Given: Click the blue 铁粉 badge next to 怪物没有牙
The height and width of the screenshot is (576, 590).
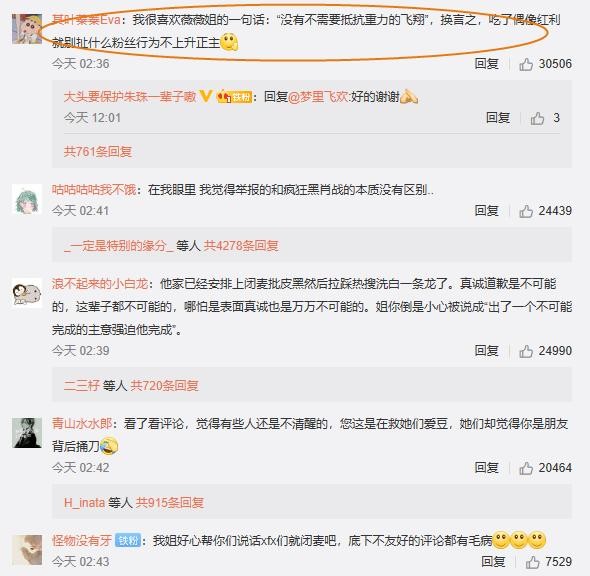Looking at the screenshot, I should tap(128, 541).
